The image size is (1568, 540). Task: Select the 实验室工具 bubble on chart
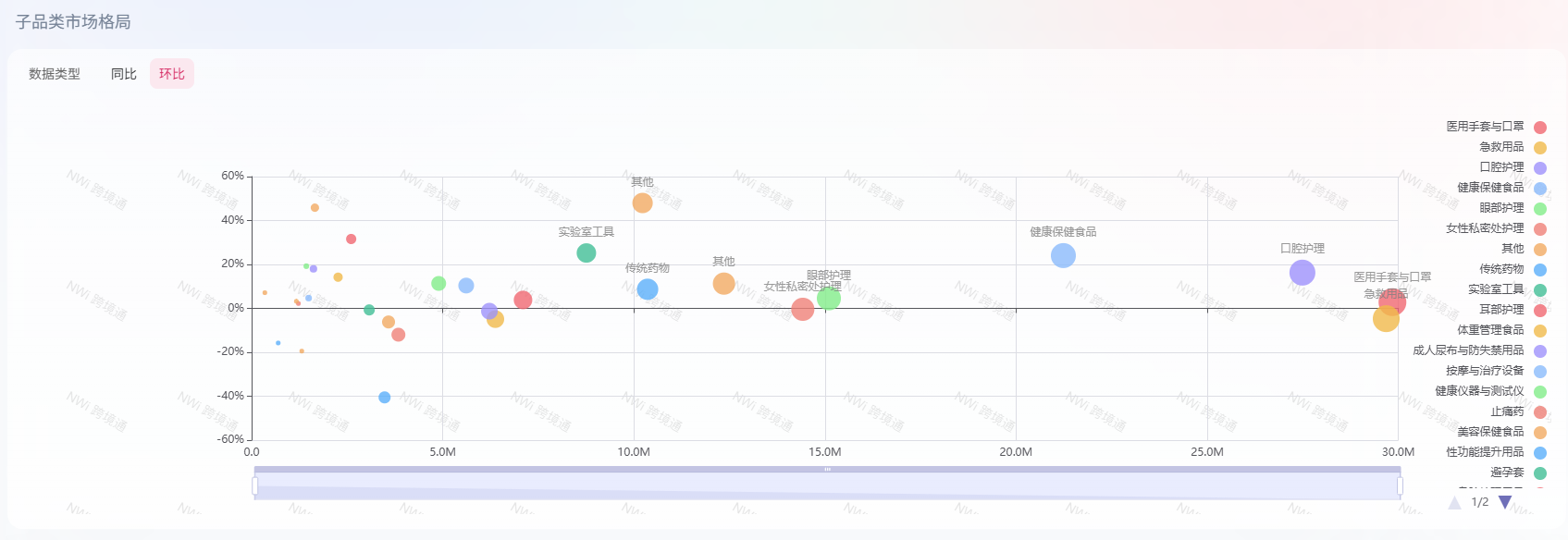[586, 252]
